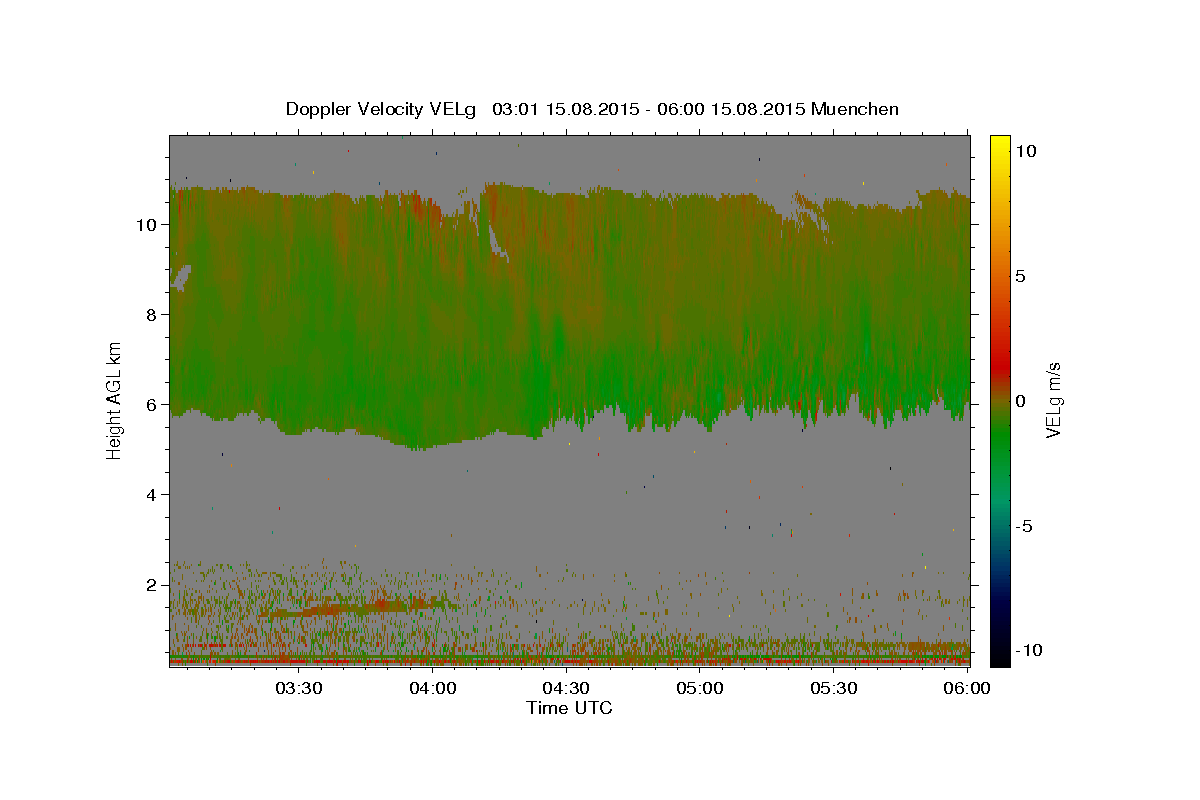Screen dimensions: 1200x800
Task: Click the reddish low-level layer near 1.5 km around 03:45
Action: pos(358,607)
